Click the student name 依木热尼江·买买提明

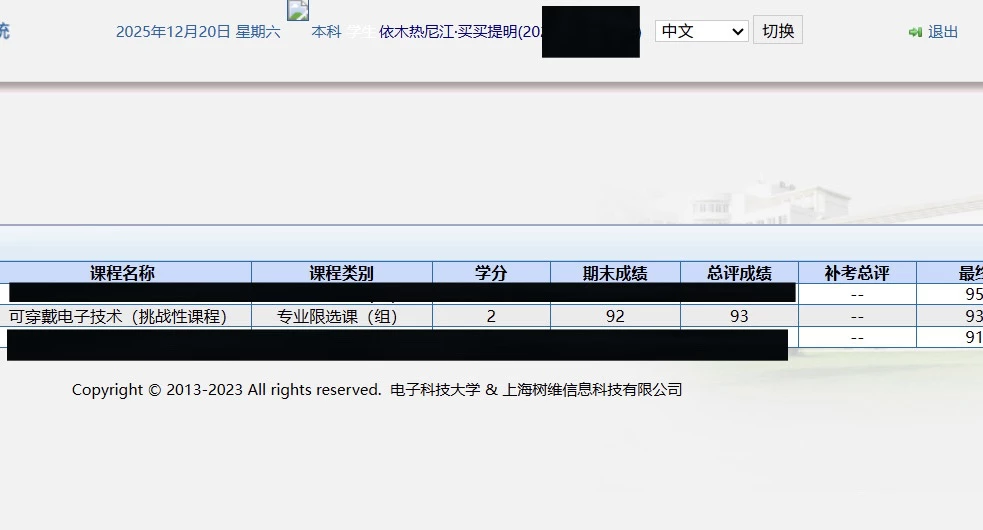[x=448, y=31]
